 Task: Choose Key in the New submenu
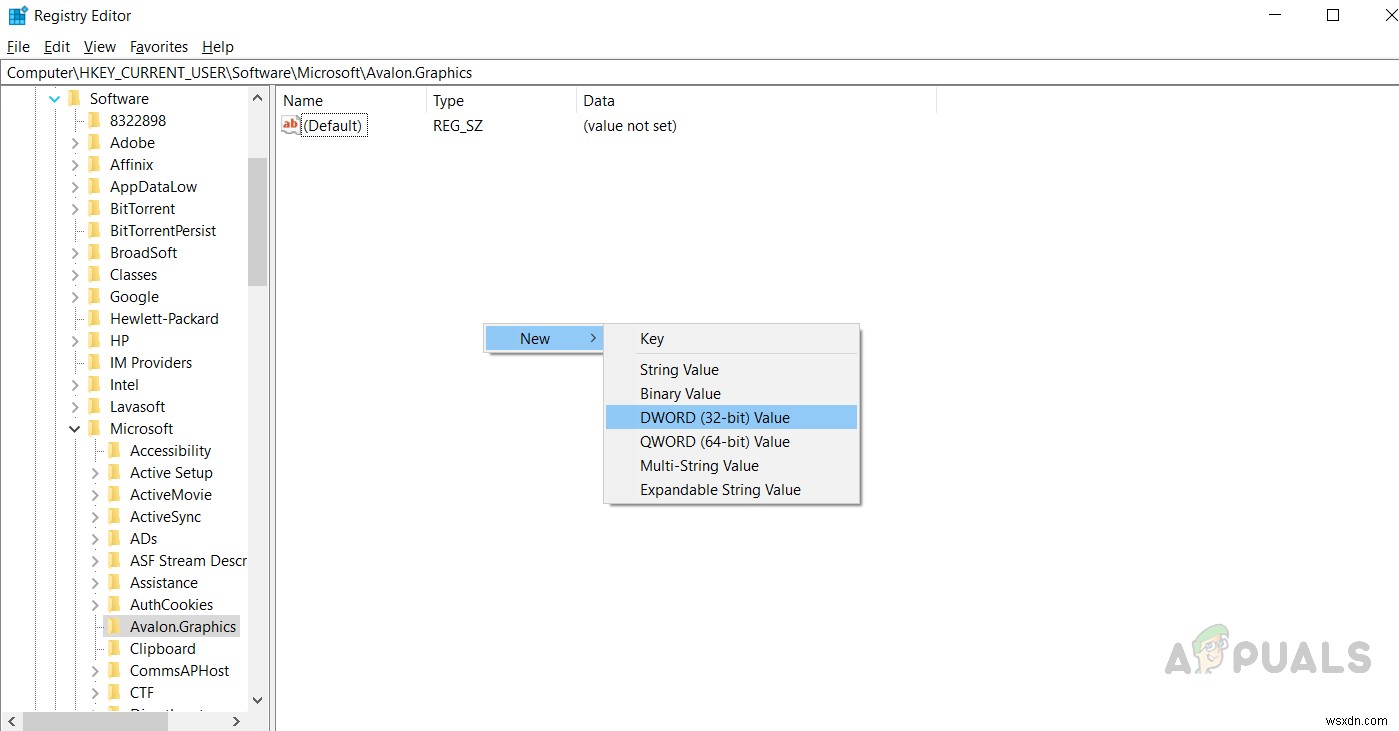click(731, 339)
